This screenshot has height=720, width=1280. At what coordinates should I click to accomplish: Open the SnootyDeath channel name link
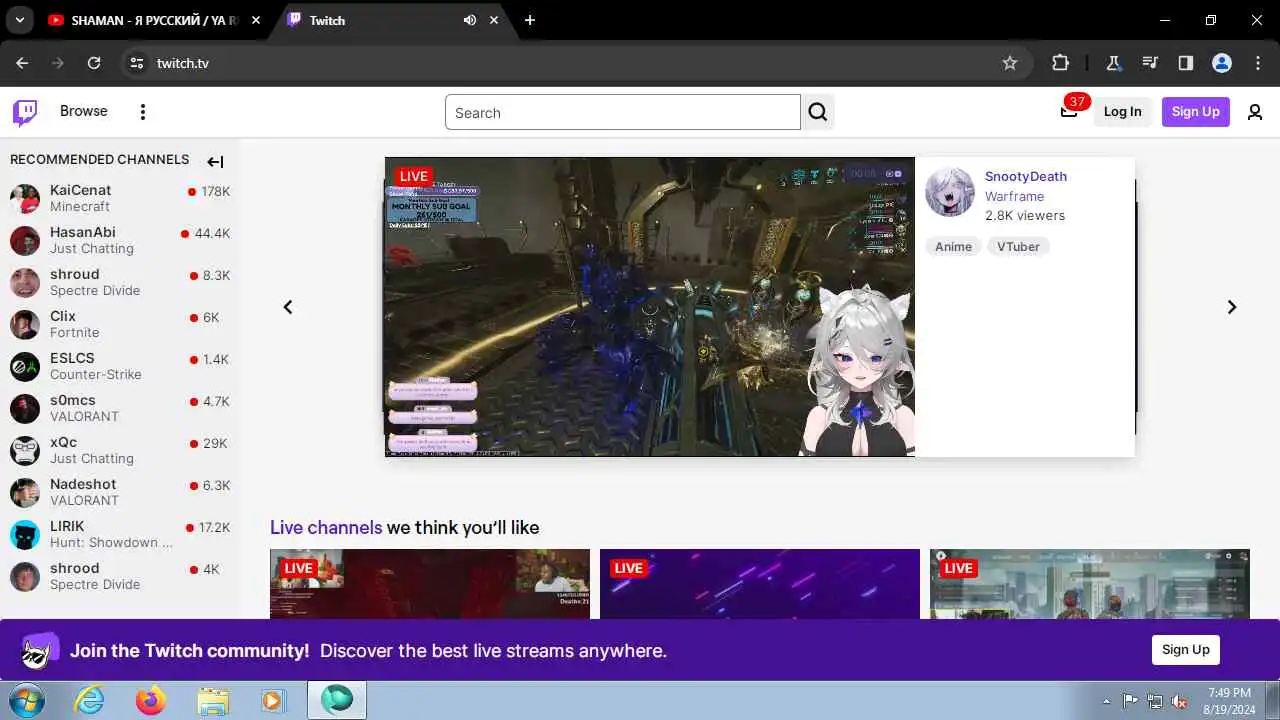pos(1026,176)
